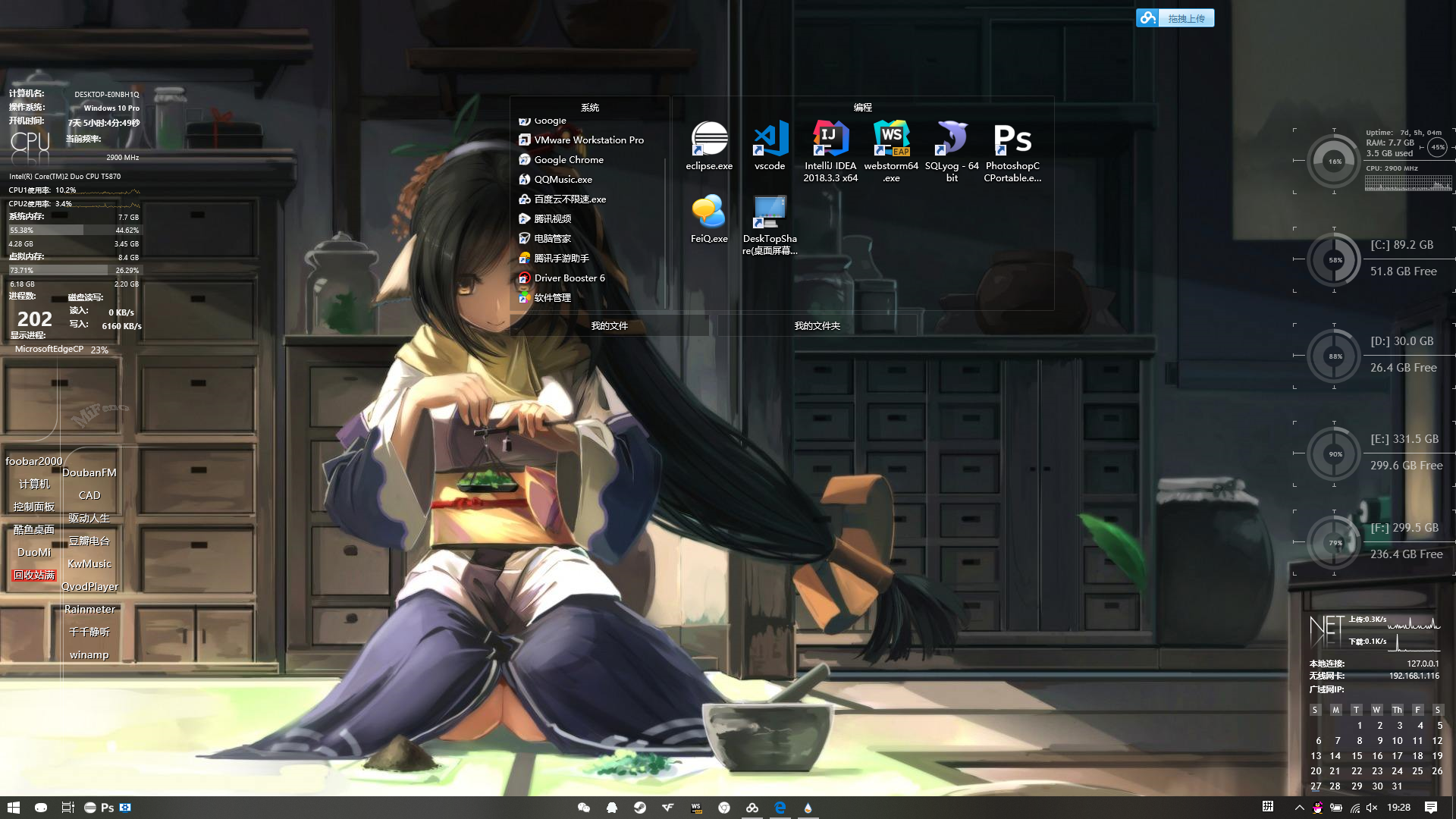This screenshot has width=1456, height=819.
Task: Click day 15 in calendar widget
Action: (x=1357, y=756)
